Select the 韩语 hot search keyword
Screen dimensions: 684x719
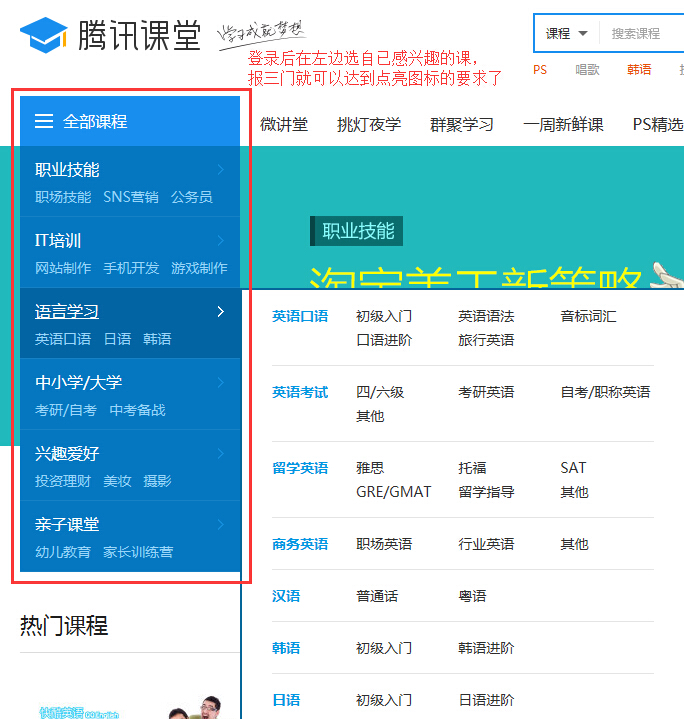(638, 70)
